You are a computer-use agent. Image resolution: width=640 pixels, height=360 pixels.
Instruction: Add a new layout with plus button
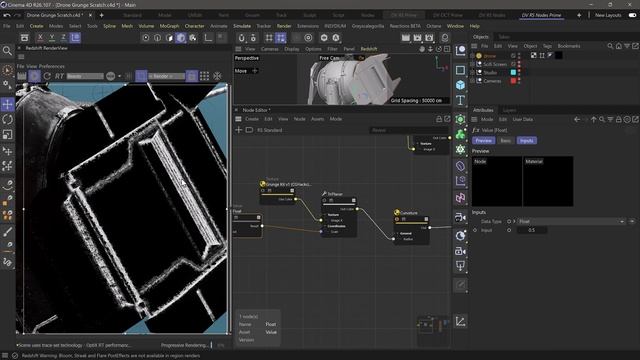click(x=579, y=15)
